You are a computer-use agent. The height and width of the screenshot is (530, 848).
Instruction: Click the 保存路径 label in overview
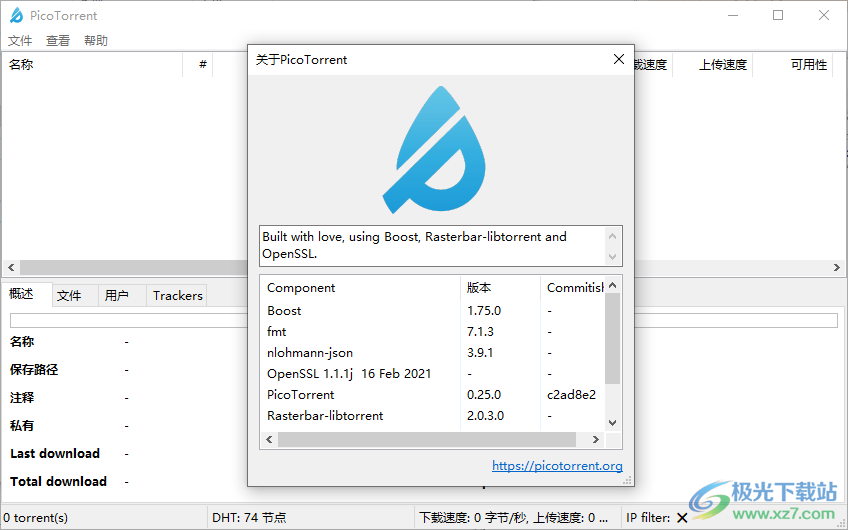34,370
